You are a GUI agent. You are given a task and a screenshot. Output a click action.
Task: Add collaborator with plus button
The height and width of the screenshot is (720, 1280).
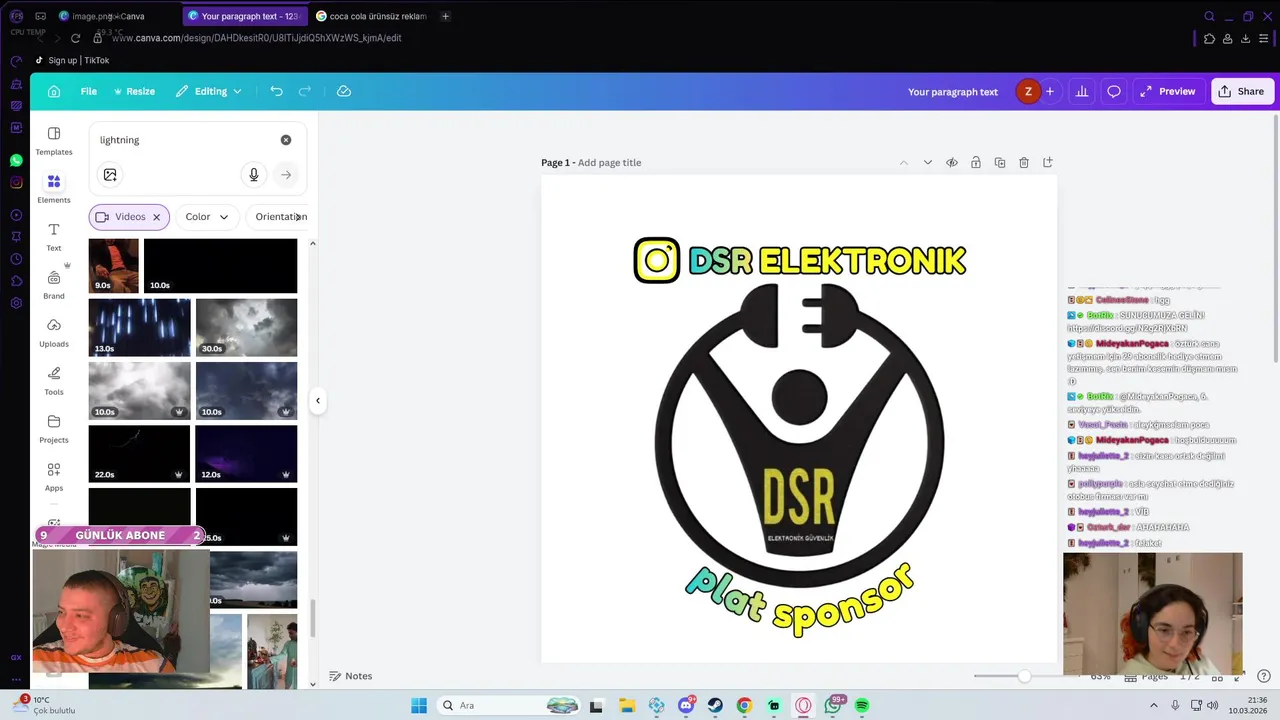tap(1050, 91)
